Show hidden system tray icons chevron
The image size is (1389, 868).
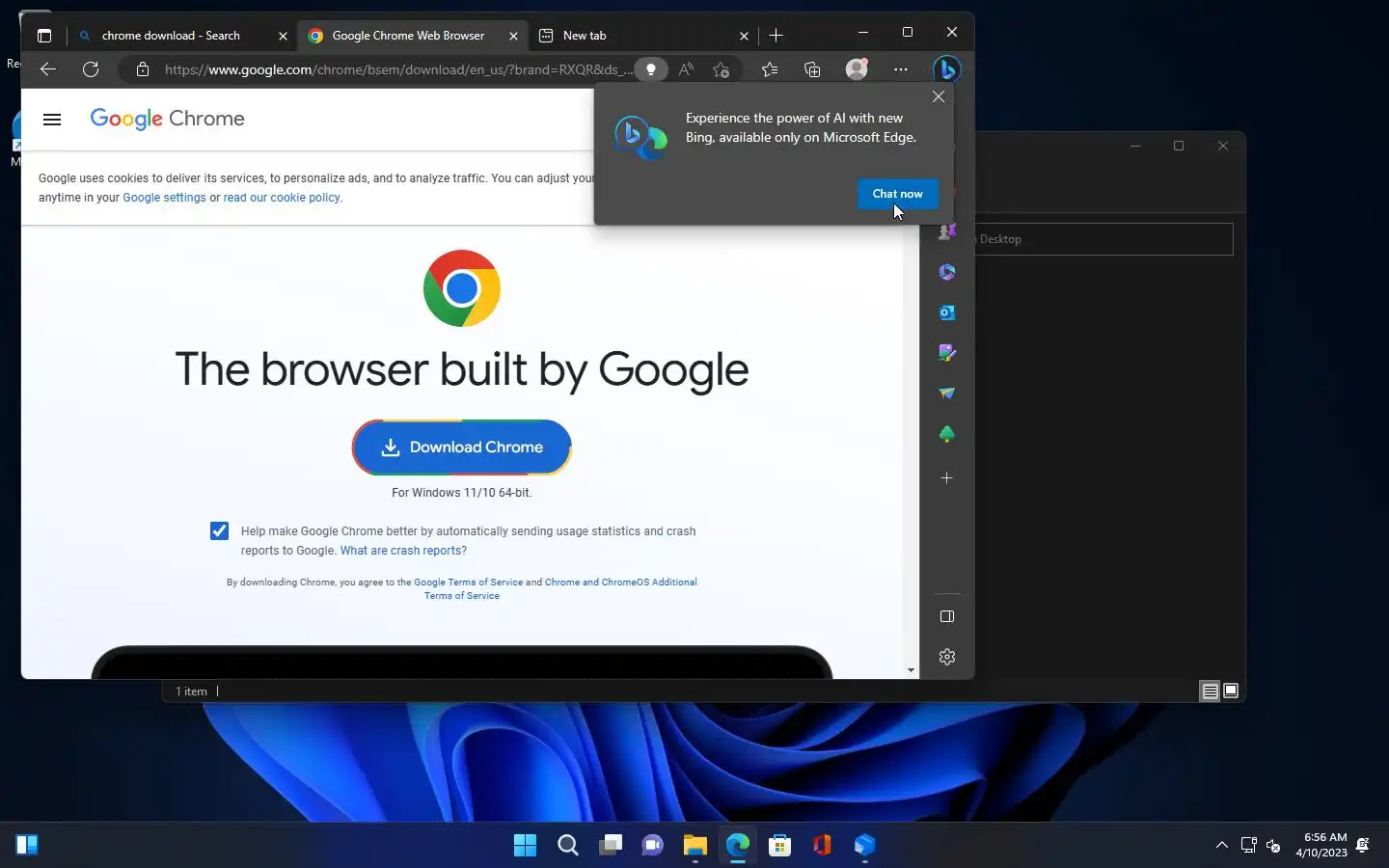(x=1222, y=846)
